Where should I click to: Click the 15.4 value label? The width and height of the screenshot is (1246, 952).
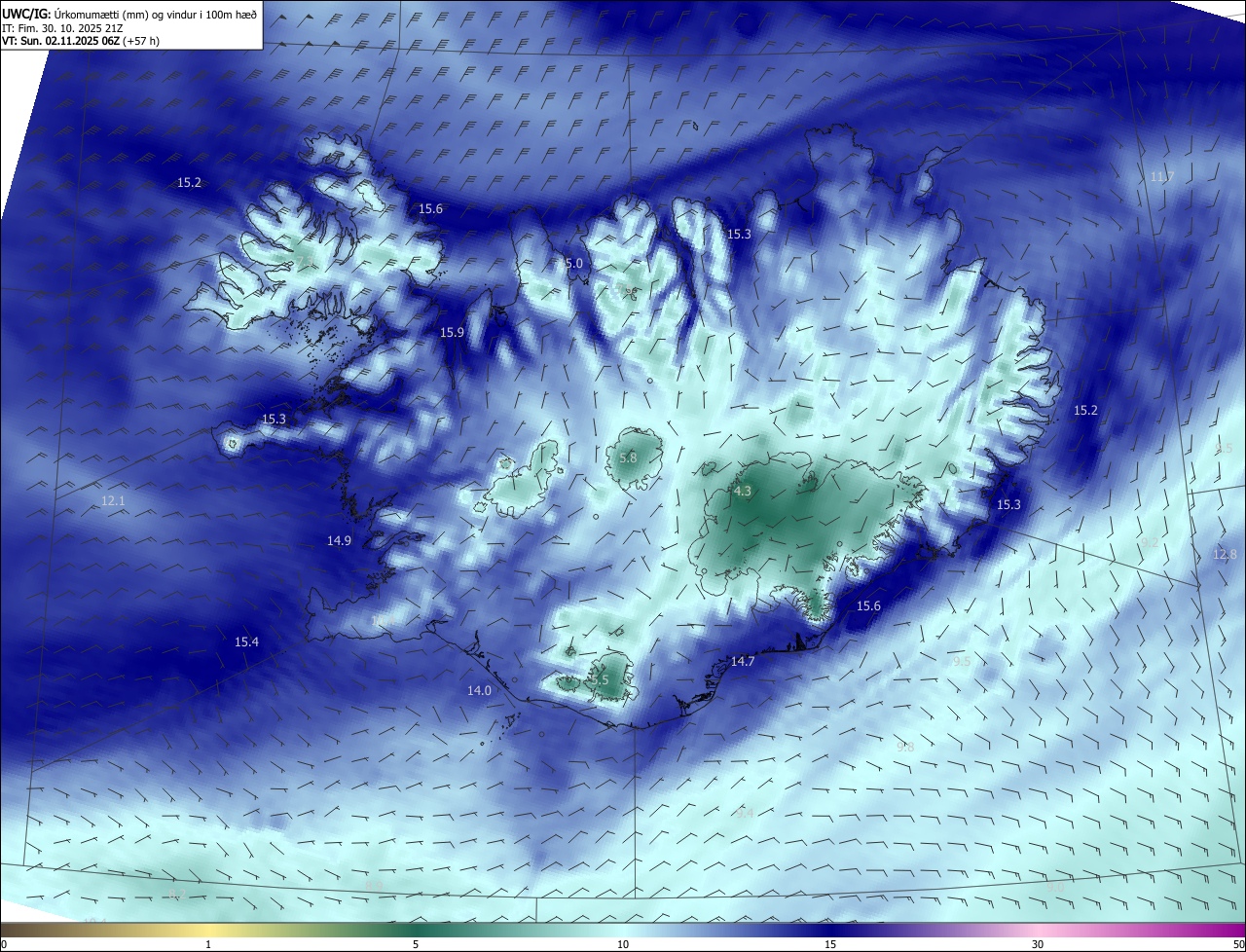click(246, 642)
